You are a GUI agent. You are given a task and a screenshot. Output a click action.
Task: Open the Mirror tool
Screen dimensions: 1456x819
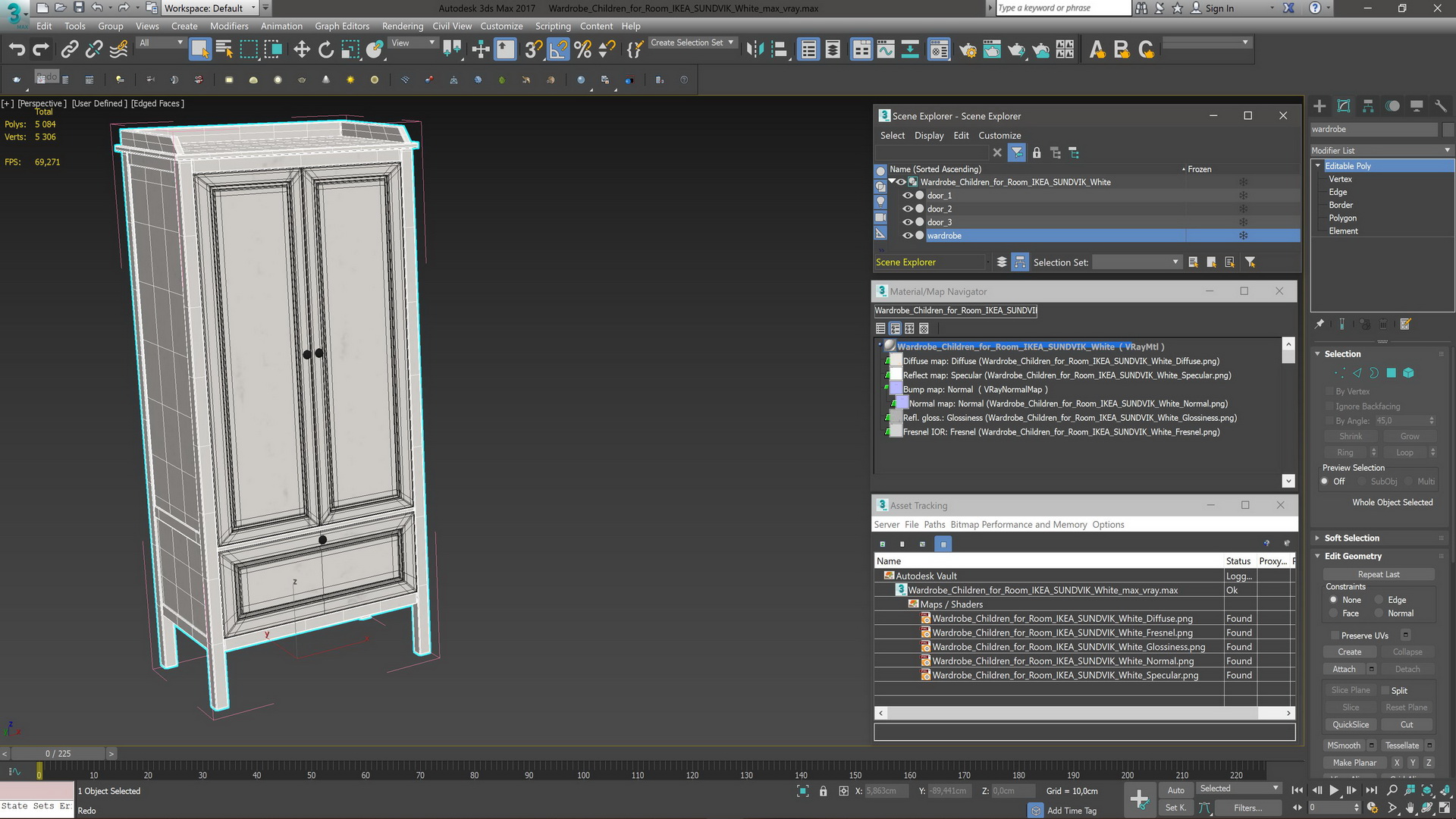click(x=755, y=50)
